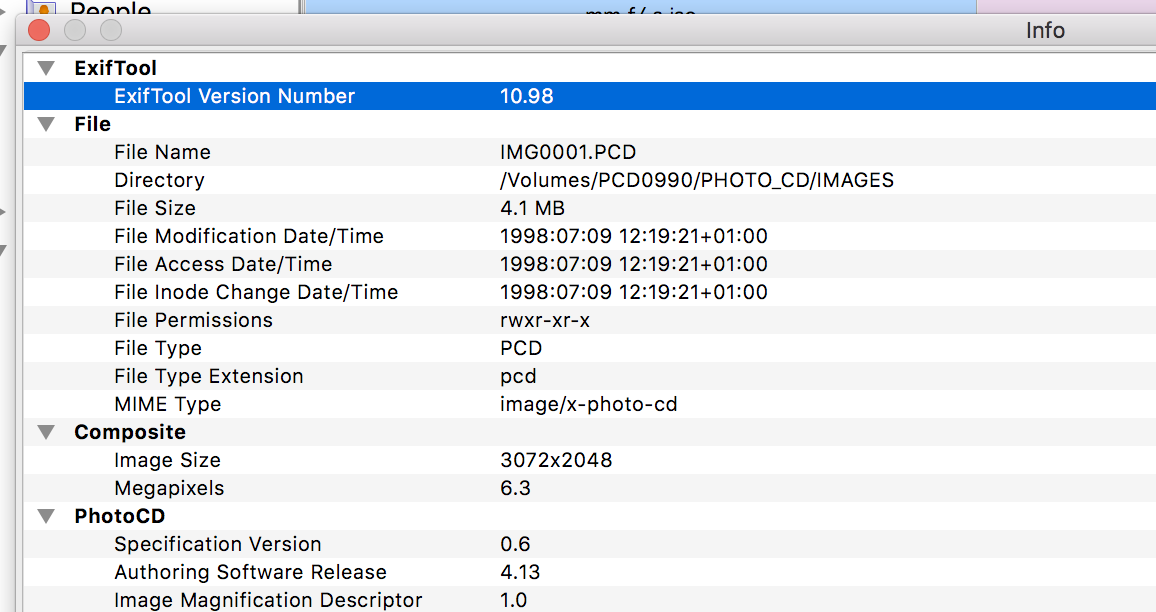
Task: Collapse the Composite section triangle
Action: tap(44, 432)
